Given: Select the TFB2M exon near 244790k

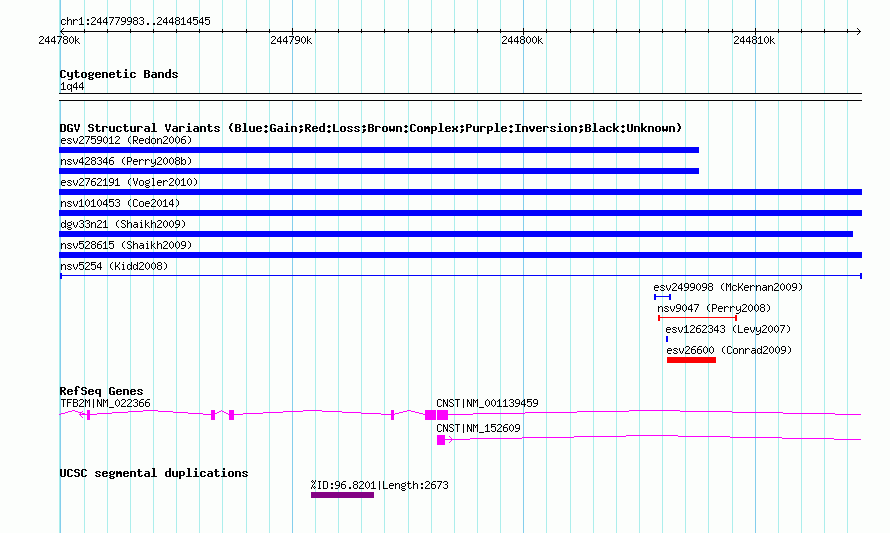Looking at the screenshot, I should 231,415.
